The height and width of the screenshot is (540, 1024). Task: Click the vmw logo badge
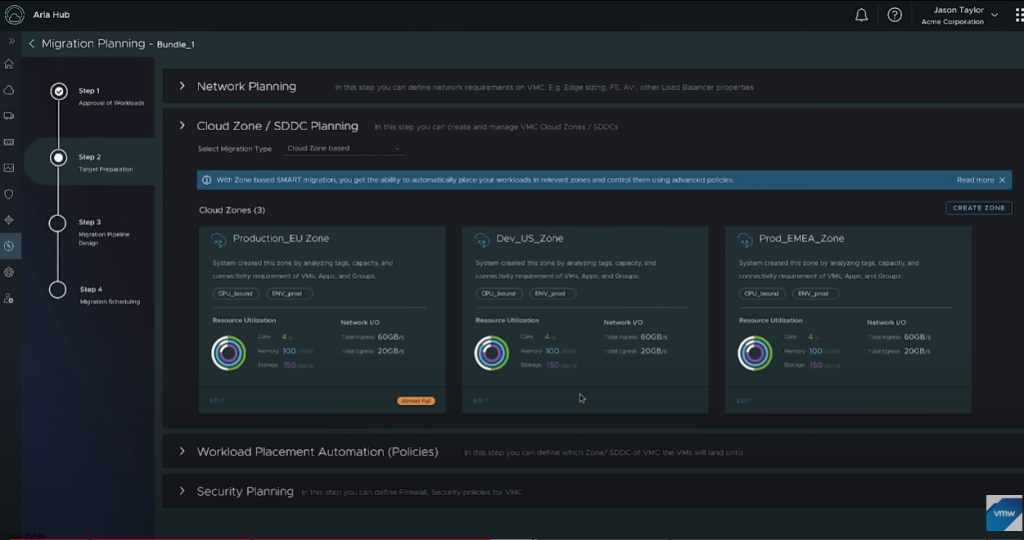coord(1004,513)
